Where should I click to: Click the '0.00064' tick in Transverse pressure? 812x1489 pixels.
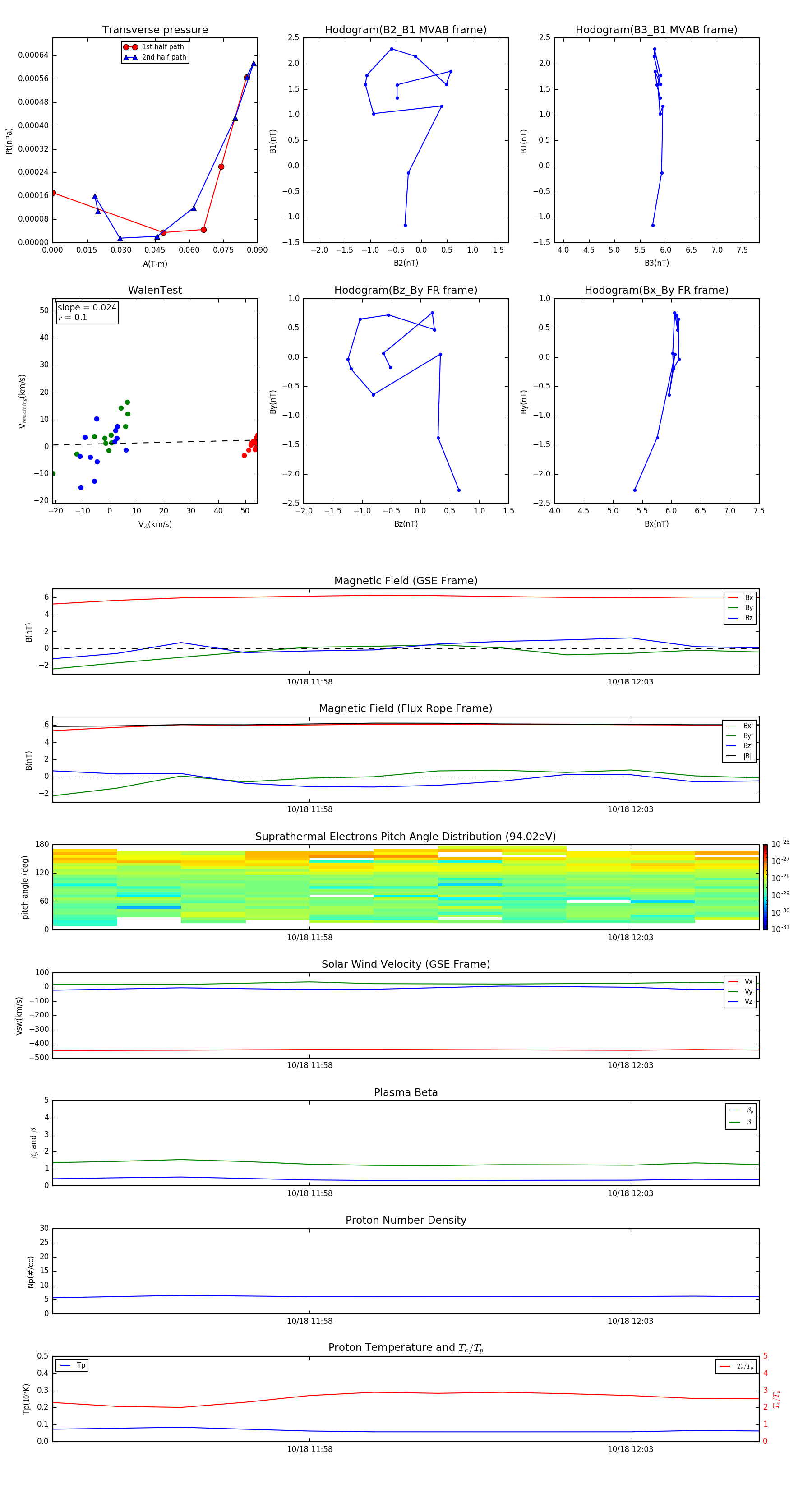click(x=33, y=55)
